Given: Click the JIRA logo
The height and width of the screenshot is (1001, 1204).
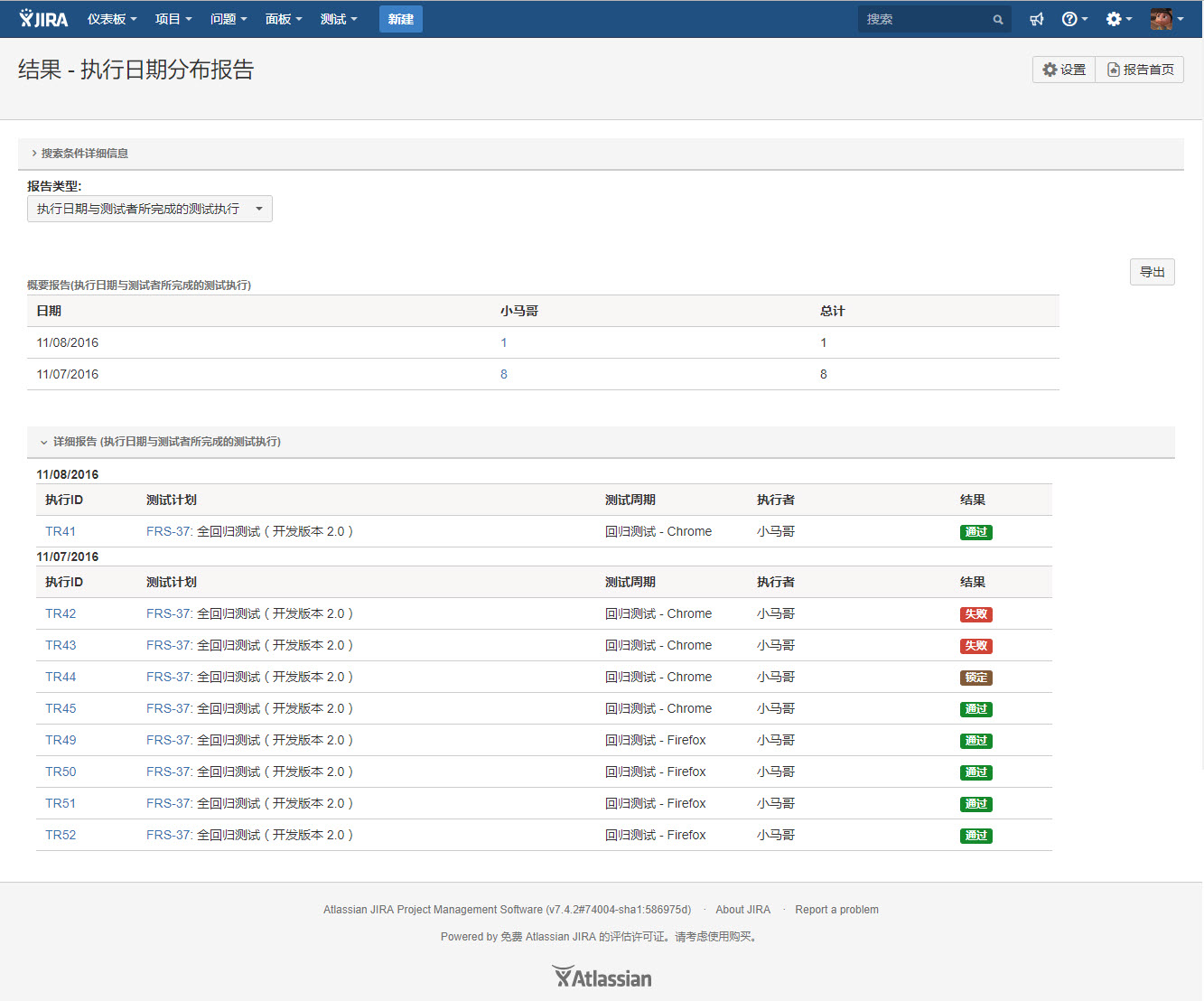Looking at the screenshot, I should (x=43, y=19).
